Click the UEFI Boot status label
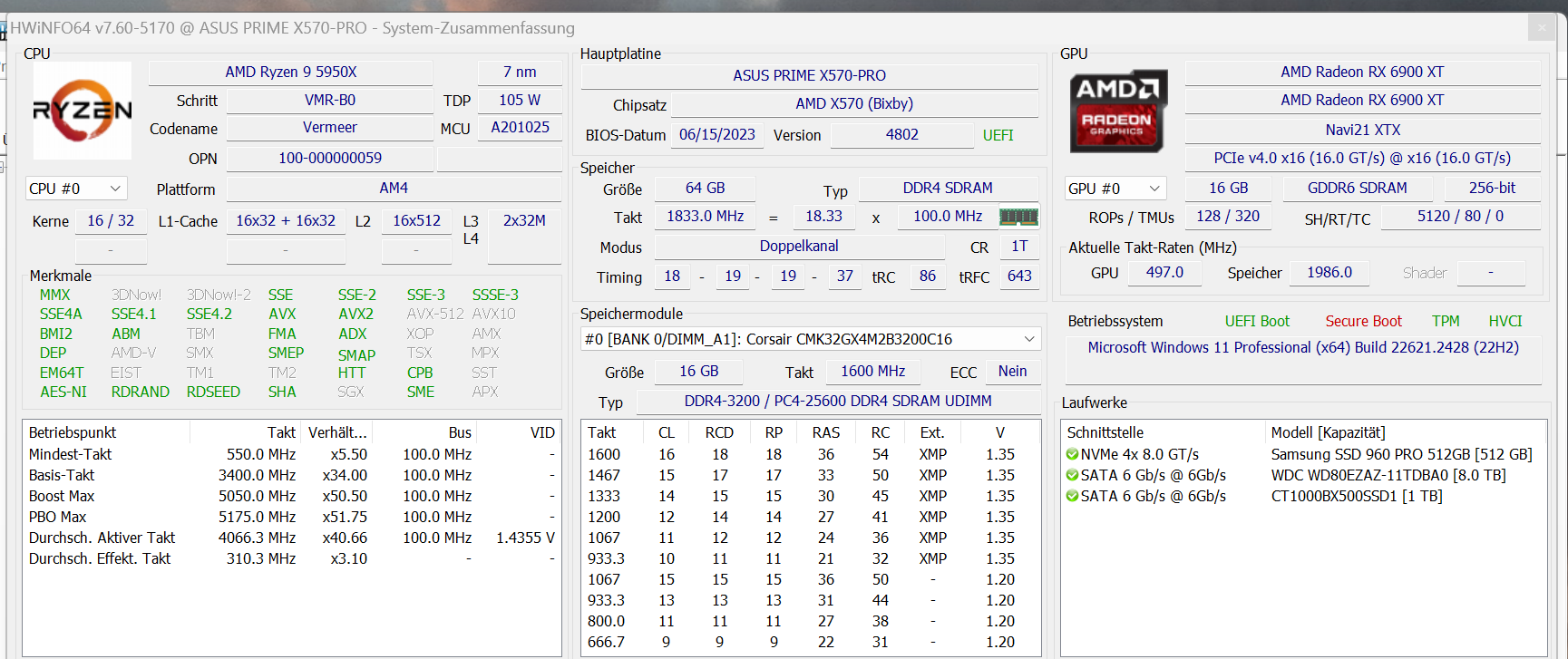Image resolution: width=1568 pixels, height=659 pixels. pos(1257,322)
